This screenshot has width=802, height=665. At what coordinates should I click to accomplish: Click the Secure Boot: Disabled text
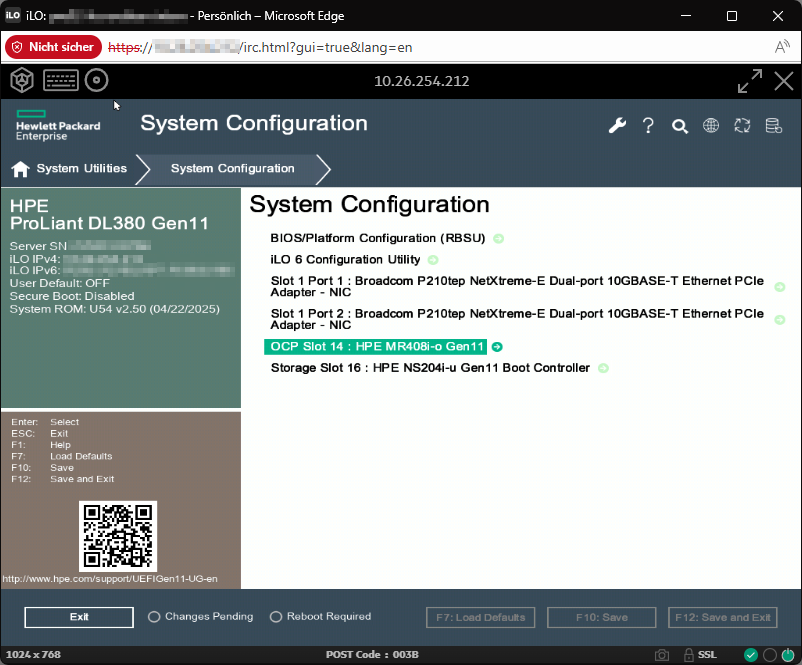point(72,296)
